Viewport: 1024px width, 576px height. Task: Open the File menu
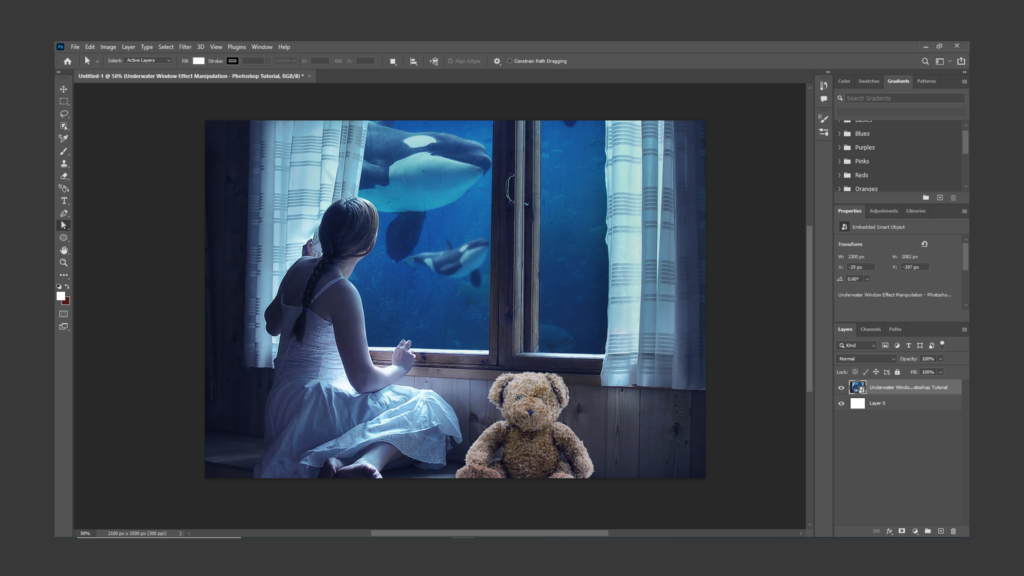75,47
